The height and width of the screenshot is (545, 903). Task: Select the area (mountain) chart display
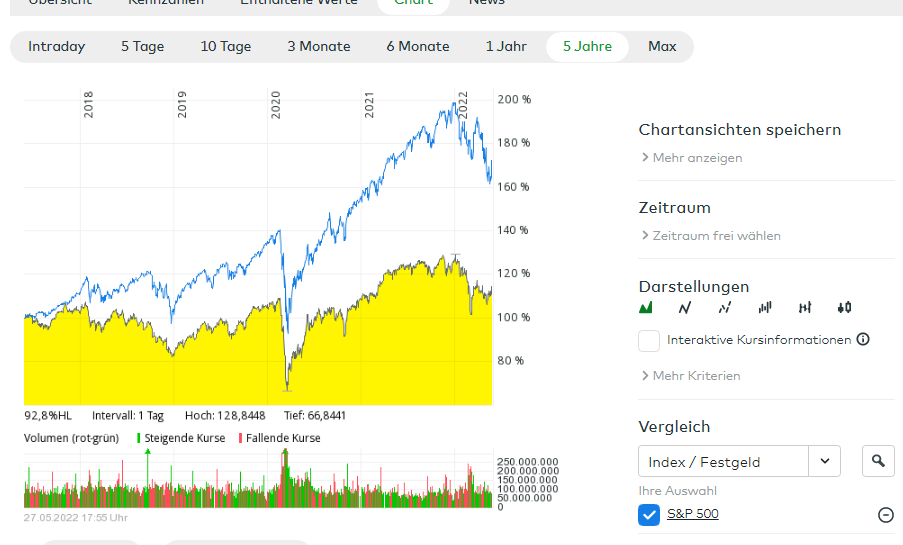645,307
